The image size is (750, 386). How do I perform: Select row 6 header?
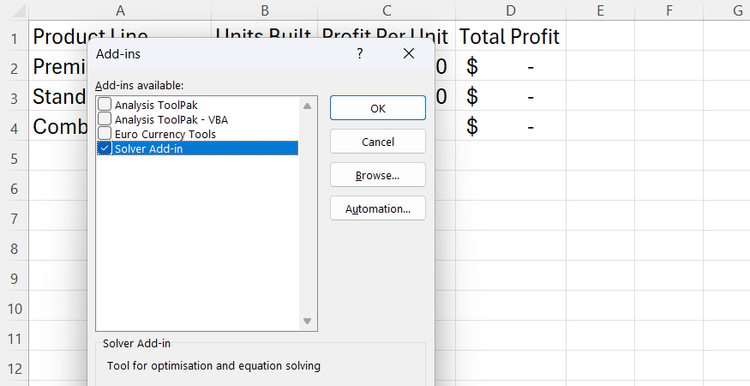click(14, 188)
